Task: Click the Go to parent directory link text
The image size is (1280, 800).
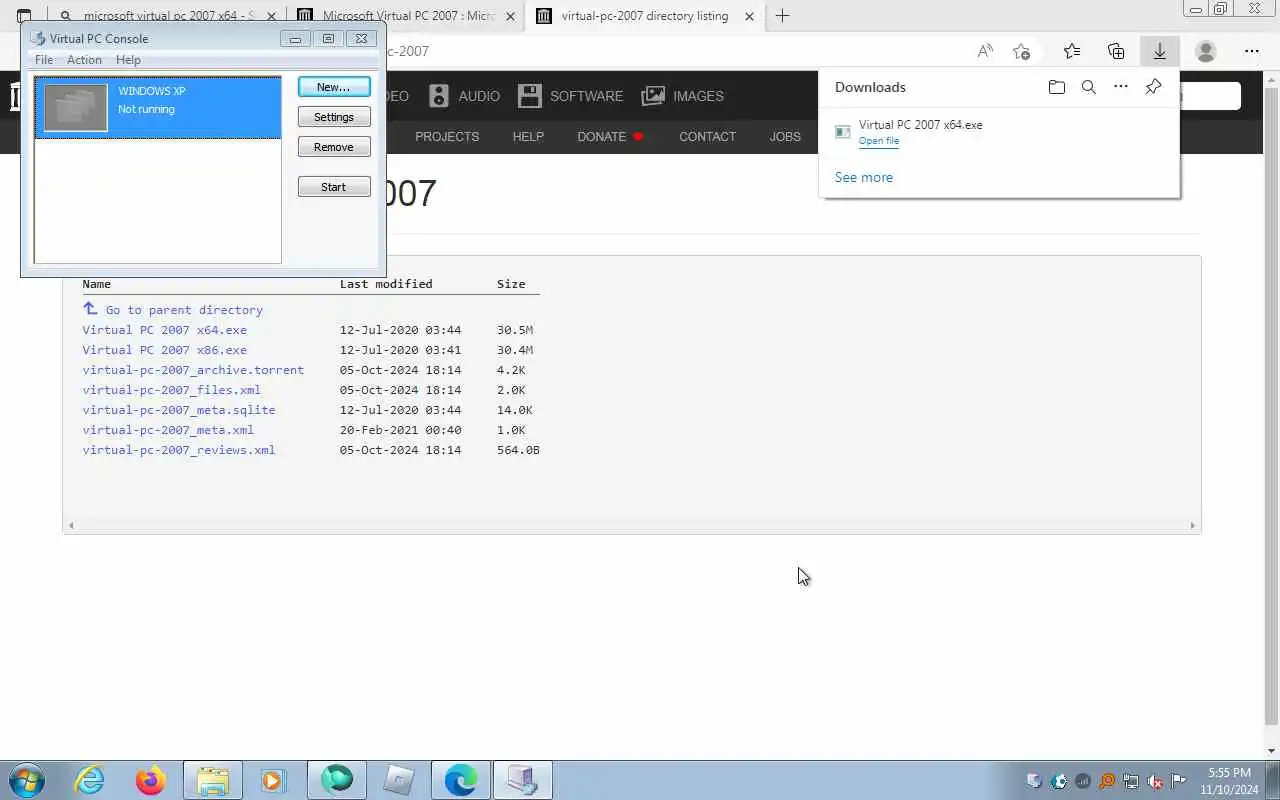Action: [184, 310]
